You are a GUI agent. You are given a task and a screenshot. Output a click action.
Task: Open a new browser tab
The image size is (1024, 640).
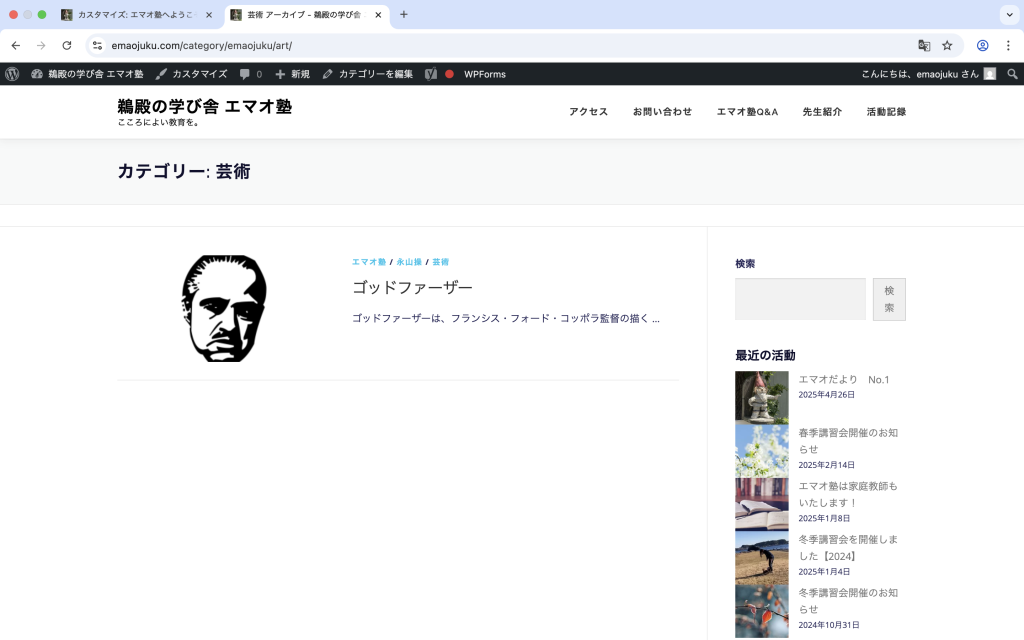click(404, 14)
